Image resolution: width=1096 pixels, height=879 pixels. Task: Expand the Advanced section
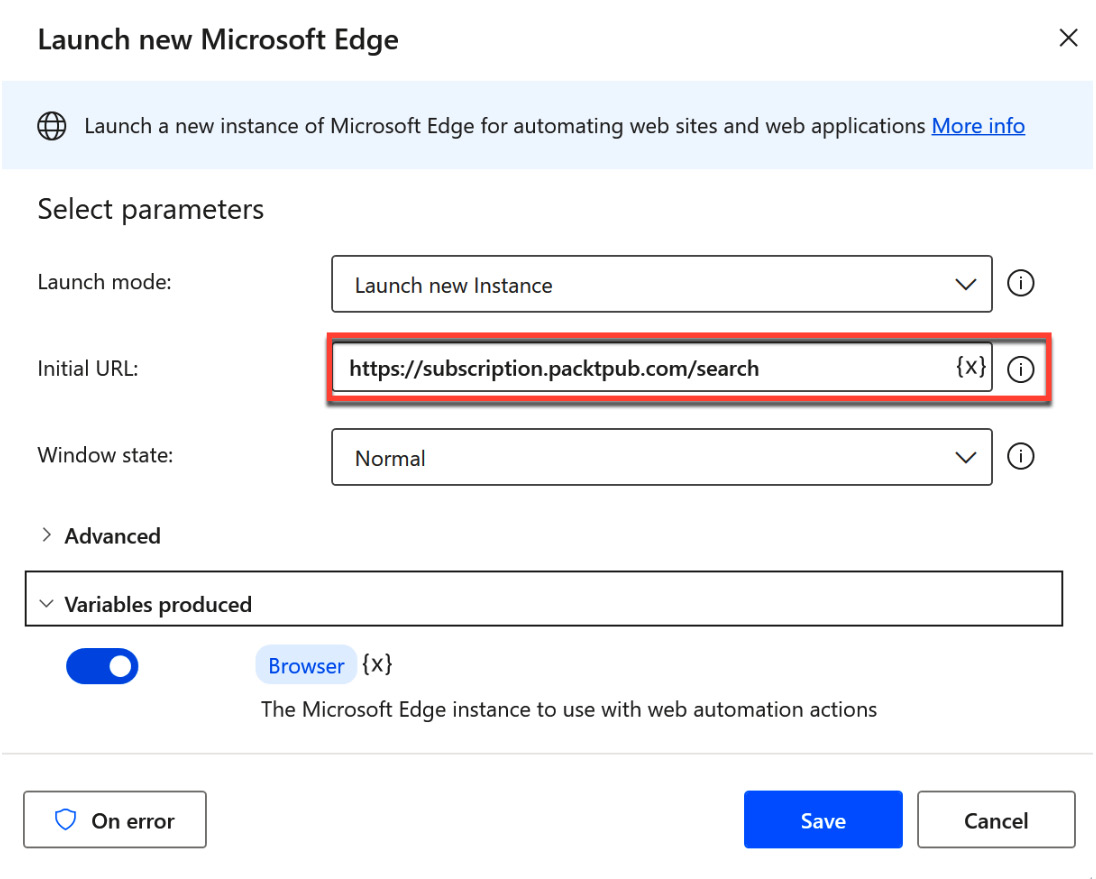click(x=100, y=536)
